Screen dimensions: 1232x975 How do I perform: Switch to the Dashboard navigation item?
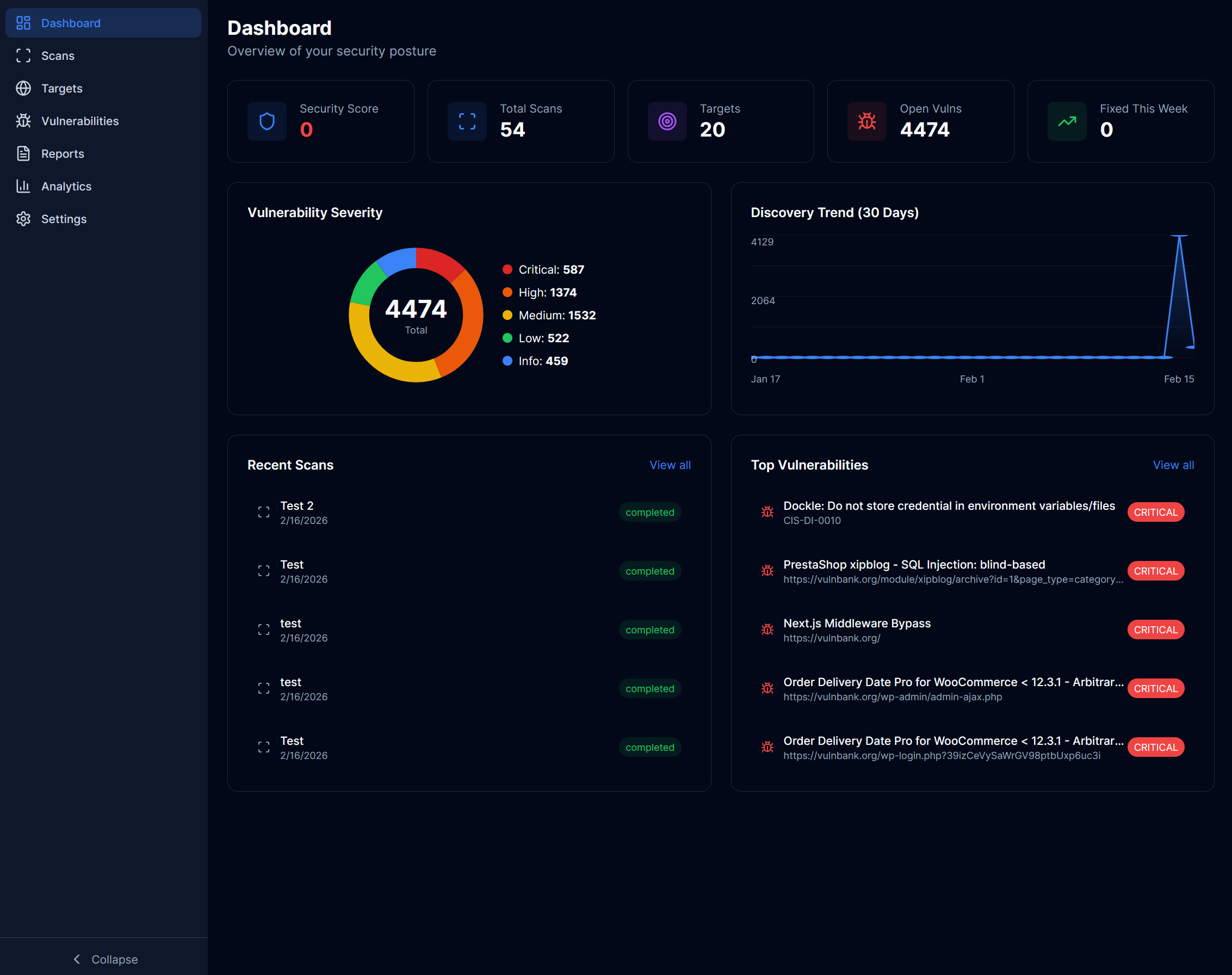coord(71,23)
